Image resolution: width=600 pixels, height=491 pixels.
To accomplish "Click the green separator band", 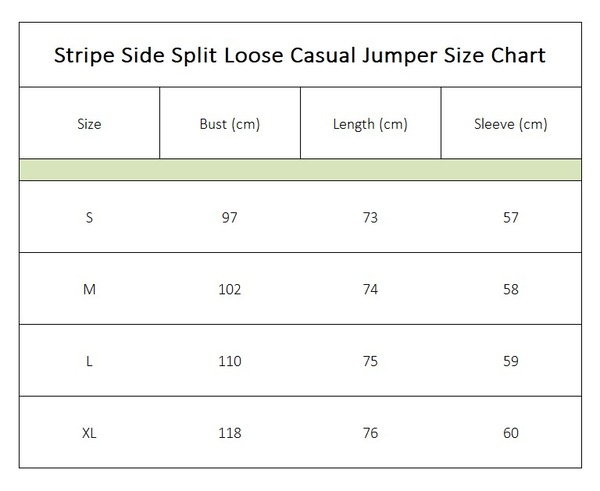I will point(300,170).
